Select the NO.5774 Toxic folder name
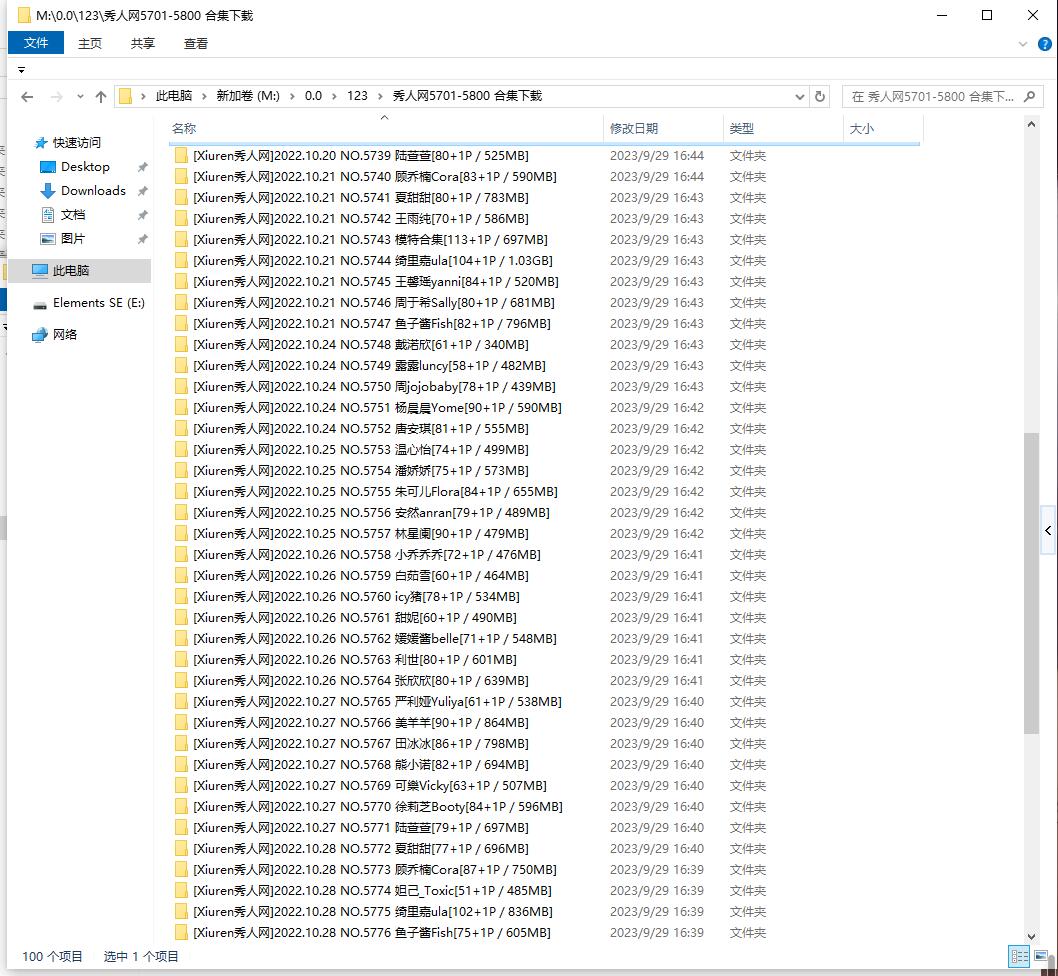Screen dimensions: 1058x976 pos(372,891)
